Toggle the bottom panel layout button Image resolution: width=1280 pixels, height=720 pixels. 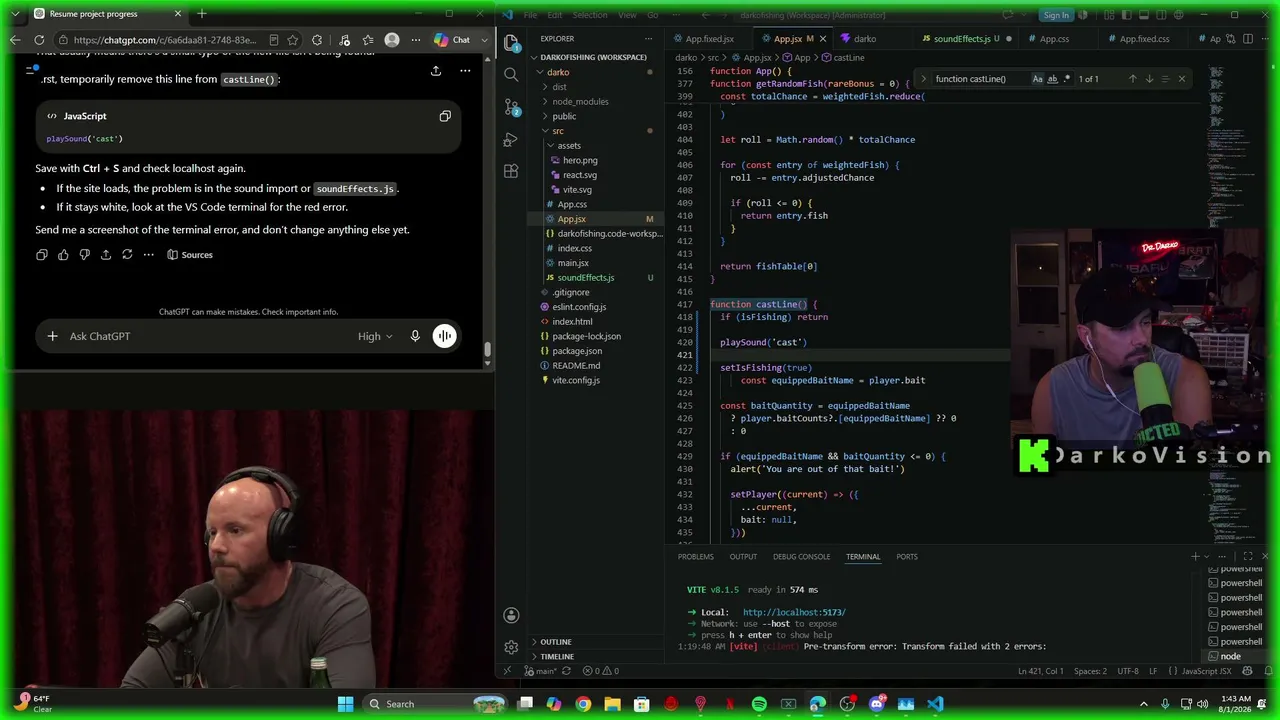[1144, 15]
